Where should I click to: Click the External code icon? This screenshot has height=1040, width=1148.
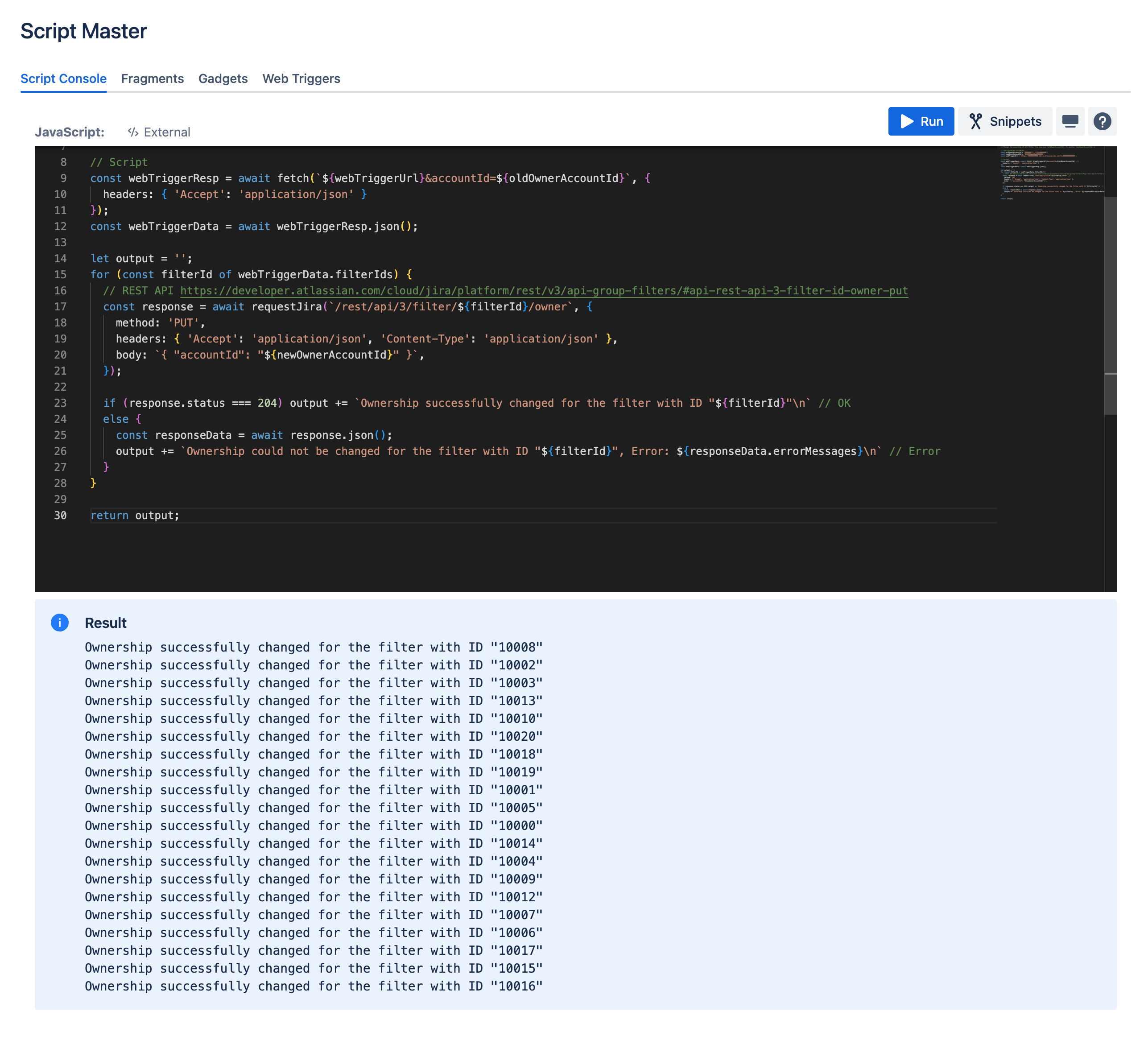[133, 132]
